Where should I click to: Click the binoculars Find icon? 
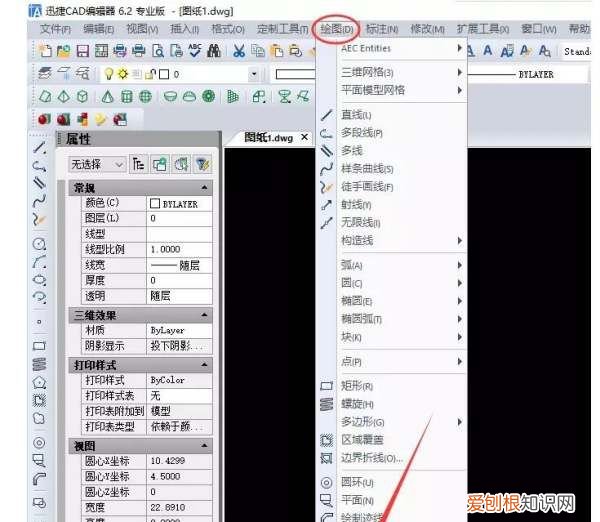pyautogui.click(x=214, y=51)
